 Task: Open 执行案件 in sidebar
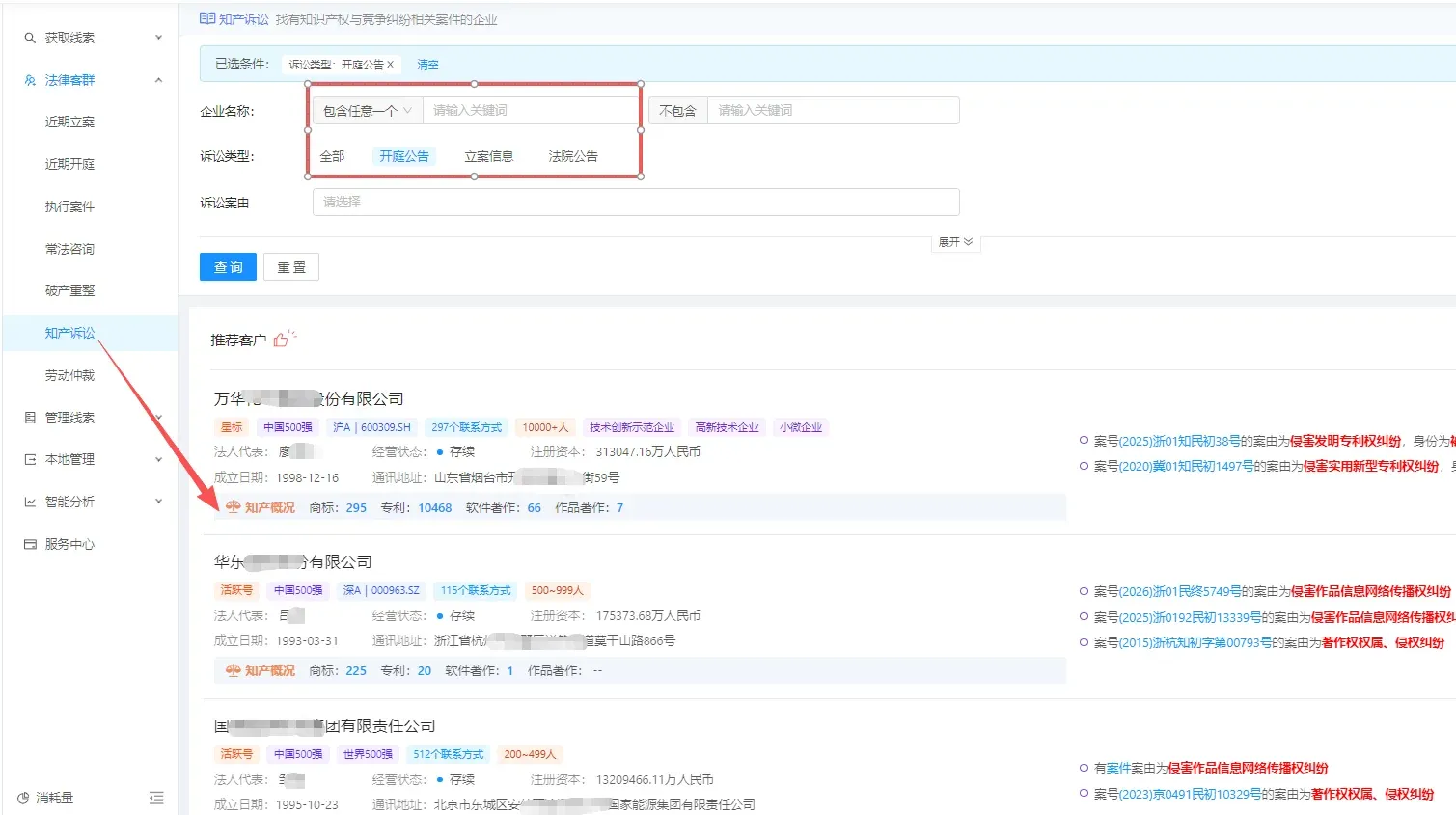(69, 206)
